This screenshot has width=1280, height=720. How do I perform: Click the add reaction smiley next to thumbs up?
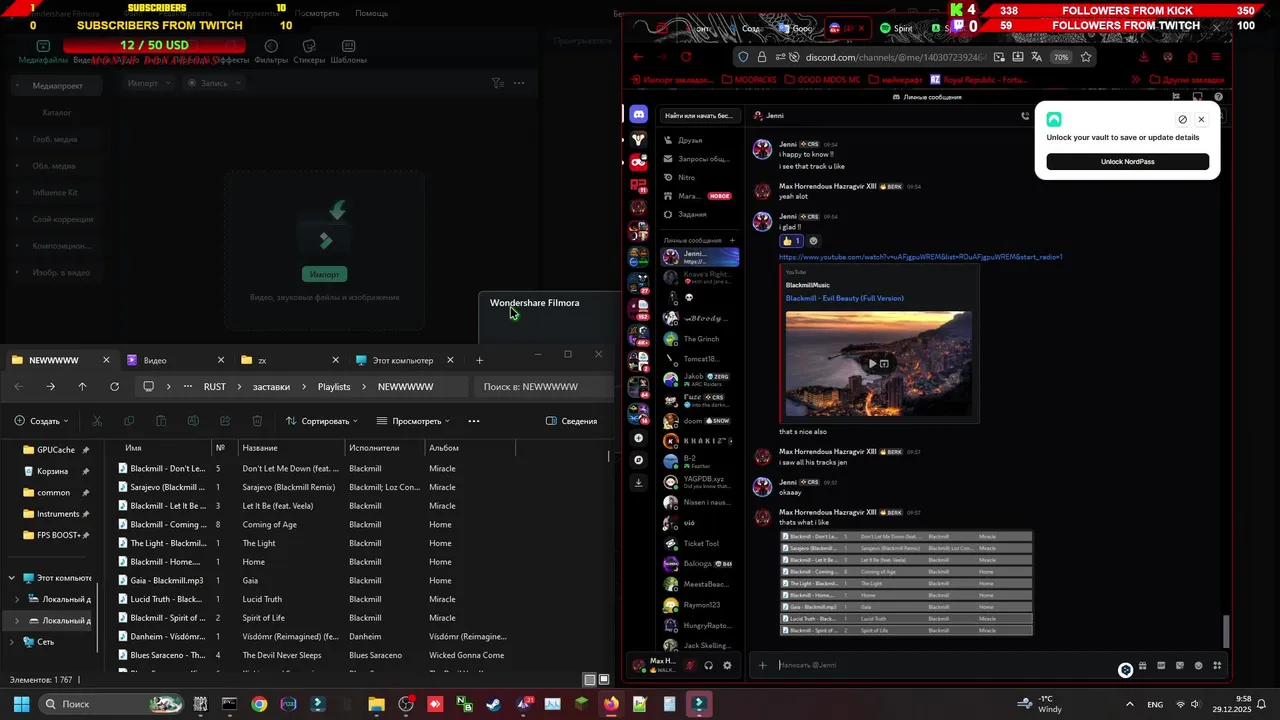tap(813, 241)
